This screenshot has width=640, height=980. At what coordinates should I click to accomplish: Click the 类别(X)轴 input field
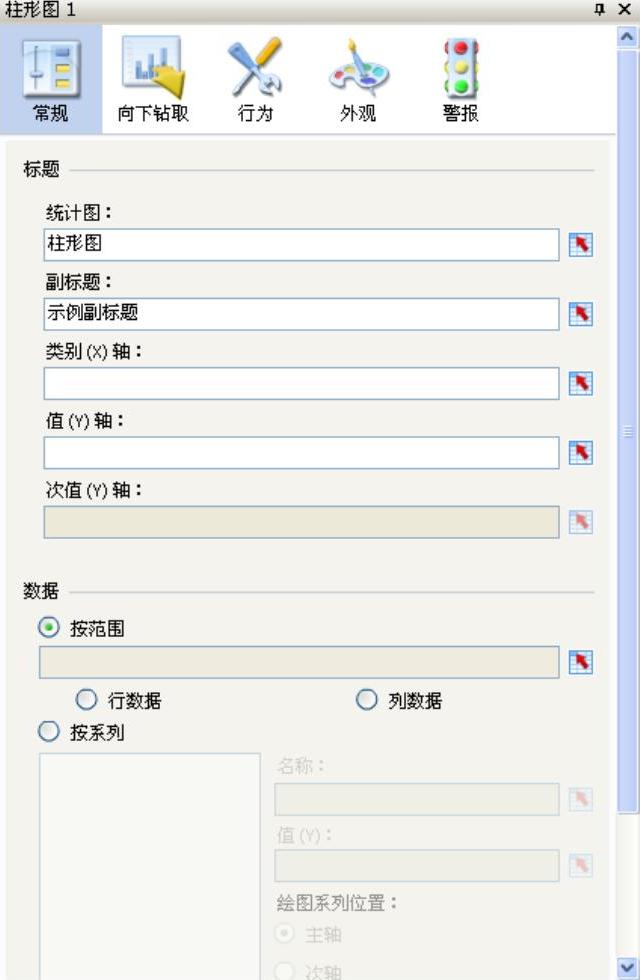pyautogui.click(x=301, y=383)
